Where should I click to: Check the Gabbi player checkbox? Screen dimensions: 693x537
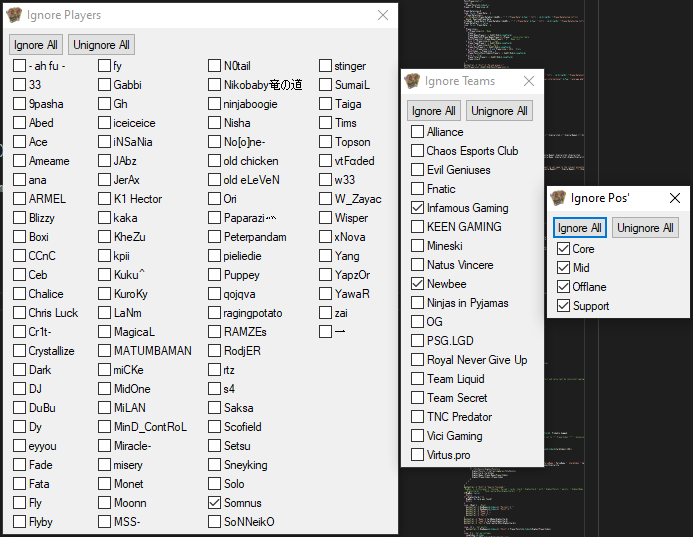click(104, 84)
